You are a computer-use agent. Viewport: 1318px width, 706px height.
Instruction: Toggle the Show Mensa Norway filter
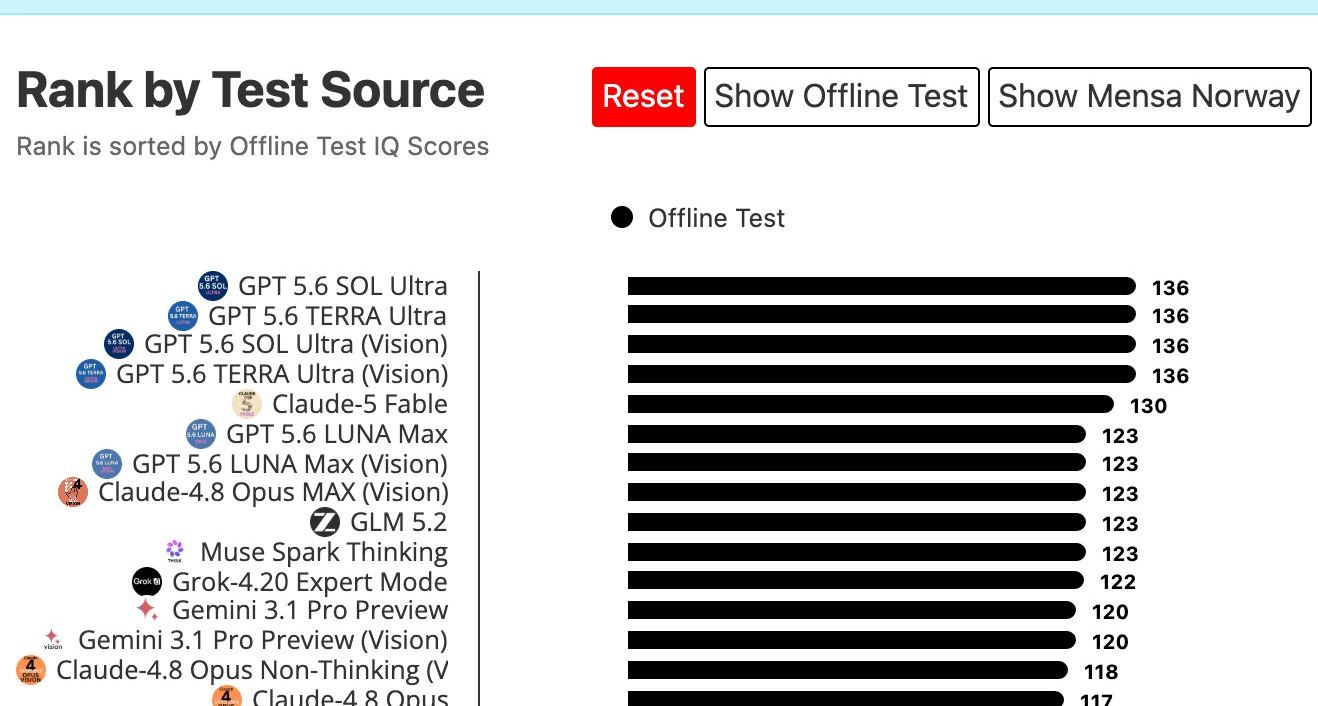[1149, 97]
